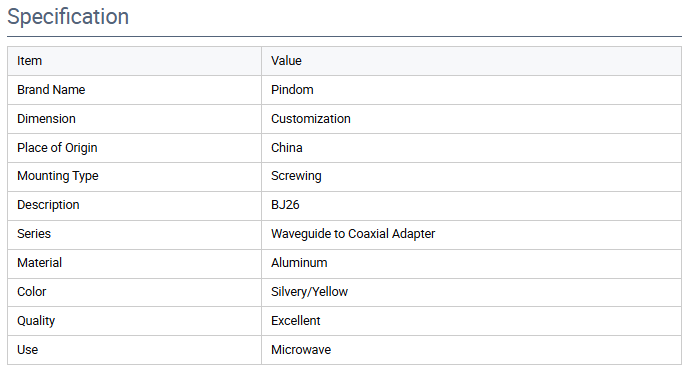Select the Place of Origin label
Image resolution: width=686 pixels, height=376 pixels.
click(57, 148)
